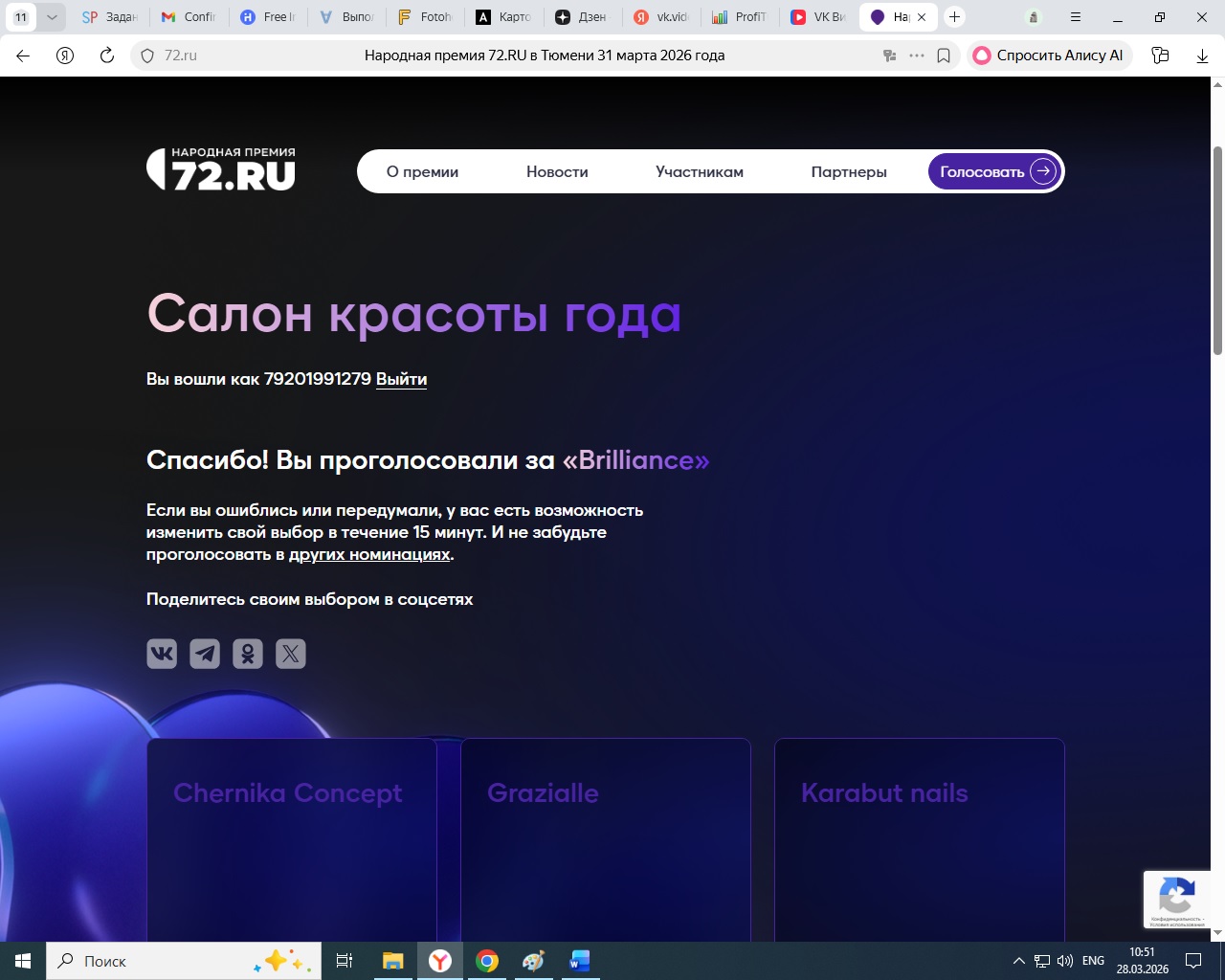
Task: Share the vote on X
Action: pyautogui.click(x=291, y=654)
